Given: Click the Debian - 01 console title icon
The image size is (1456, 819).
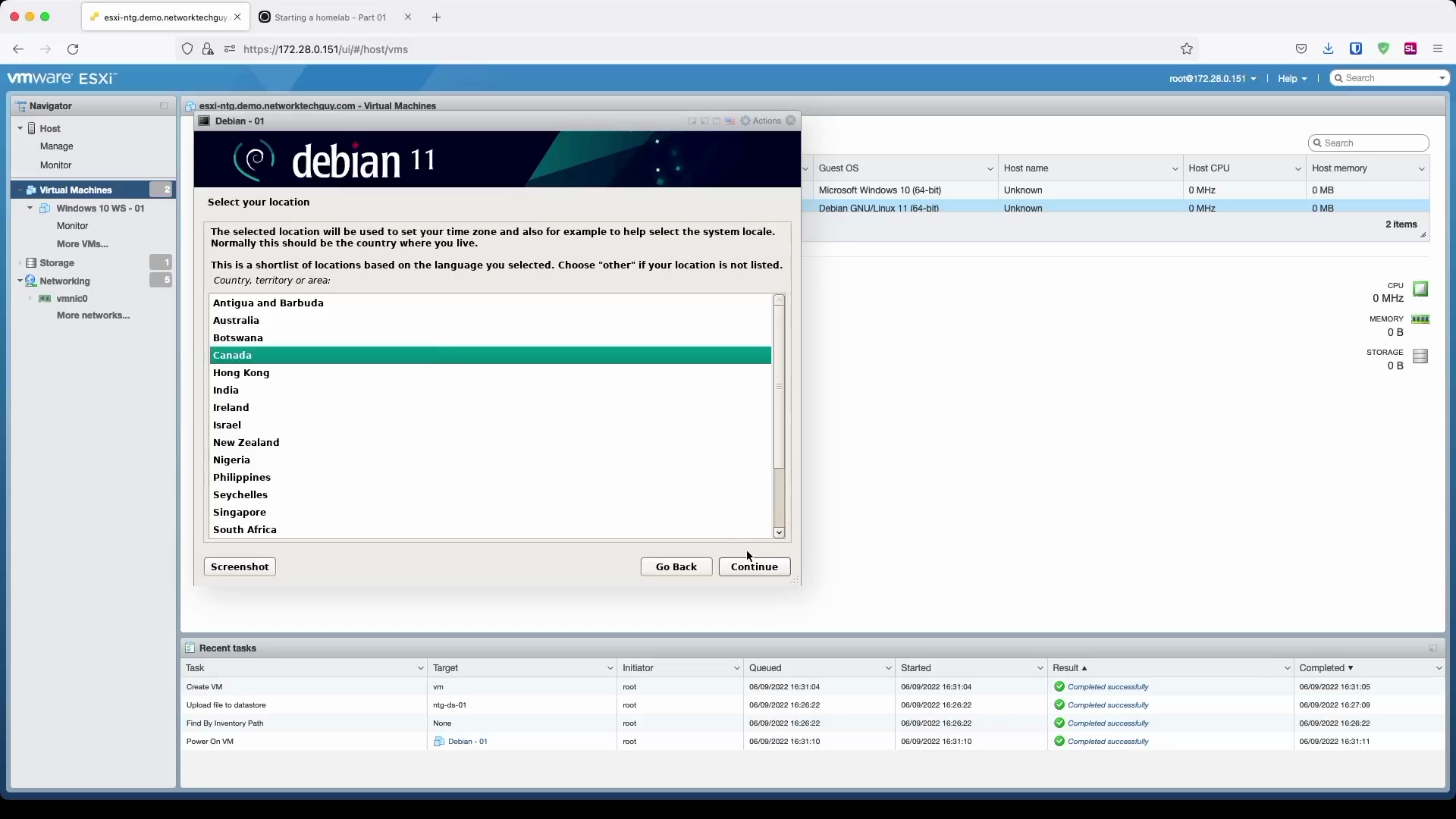Looking at the screenshot, I should point(204,121).
